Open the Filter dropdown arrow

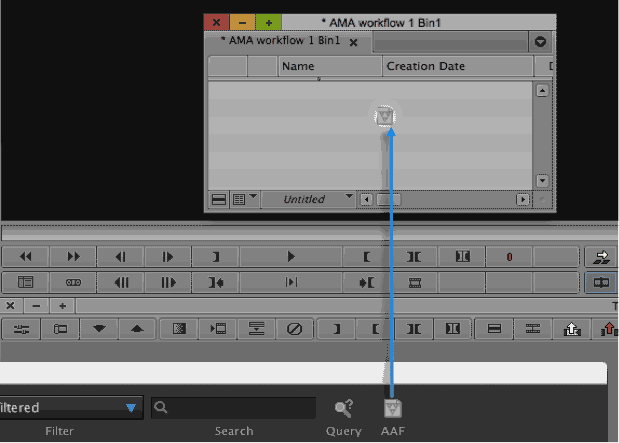[x=131, y=407]
